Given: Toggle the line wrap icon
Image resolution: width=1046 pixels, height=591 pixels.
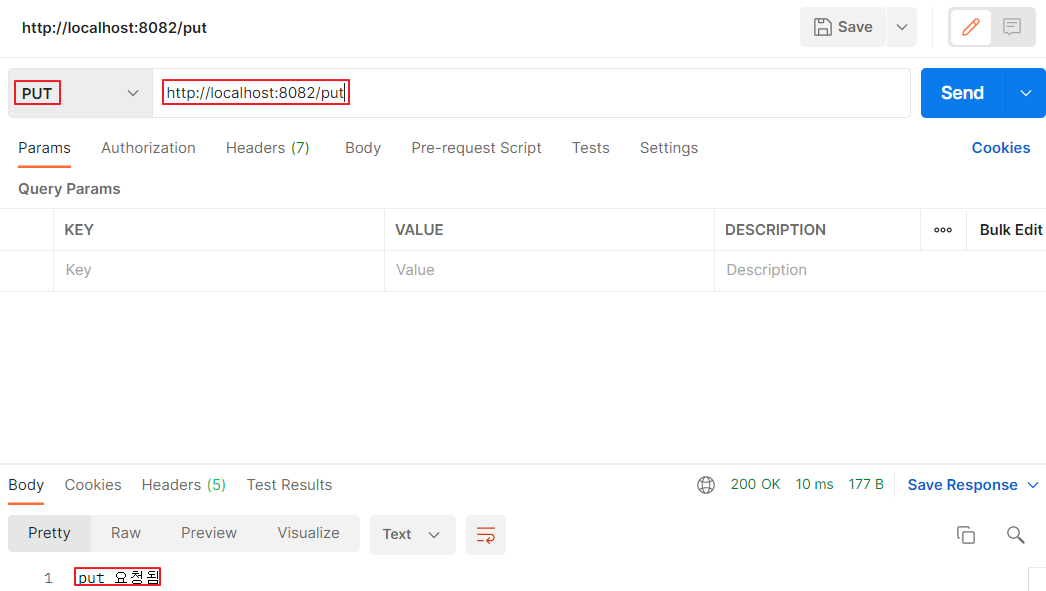Looking at the screenshot, I should (486, 534).
